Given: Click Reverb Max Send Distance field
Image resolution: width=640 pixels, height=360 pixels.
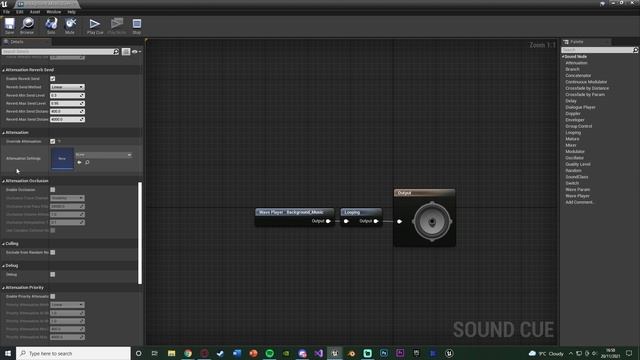Looking at the screenshot, I should coord(67,119).
